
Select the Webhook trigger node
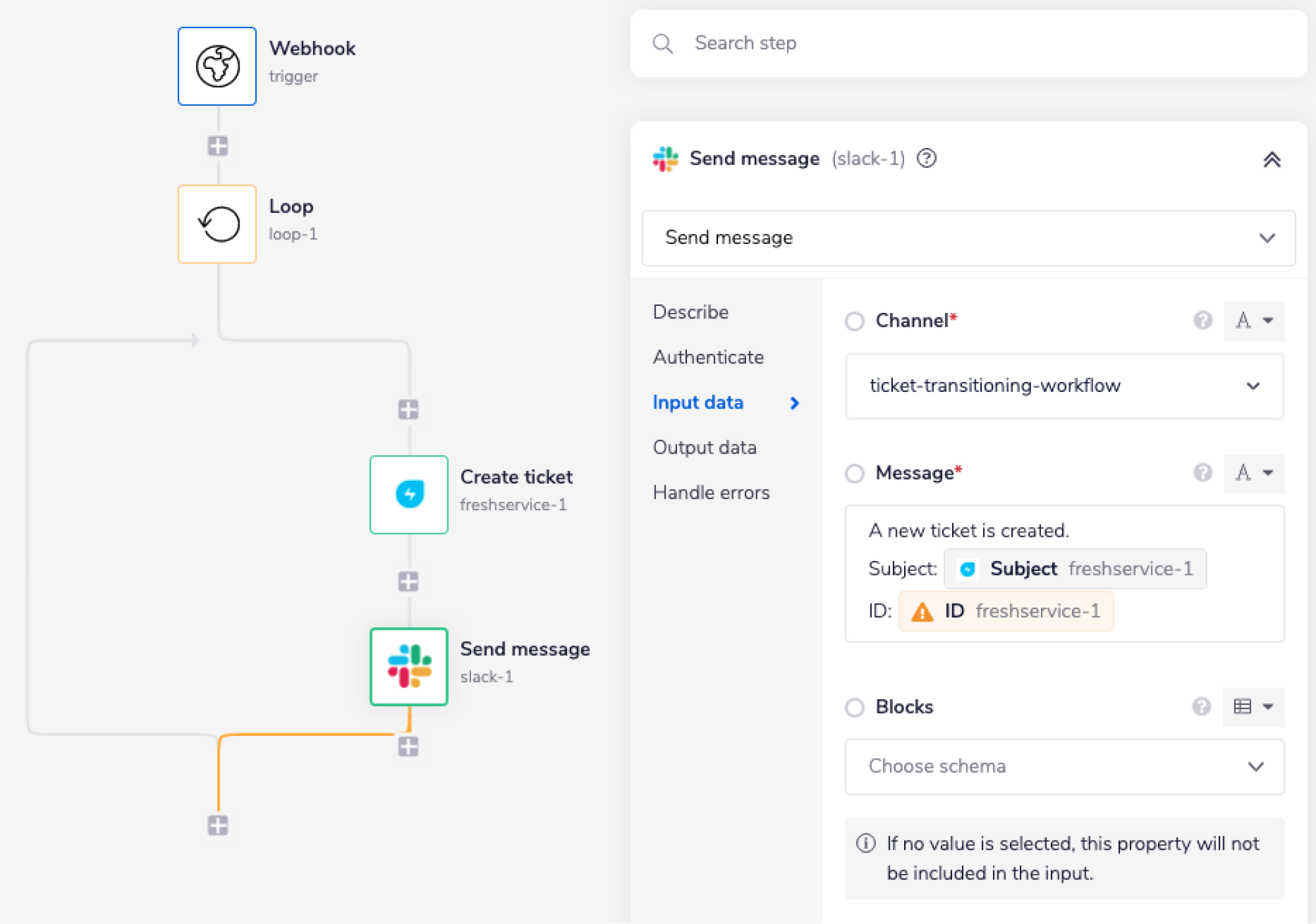coord(216,66)
